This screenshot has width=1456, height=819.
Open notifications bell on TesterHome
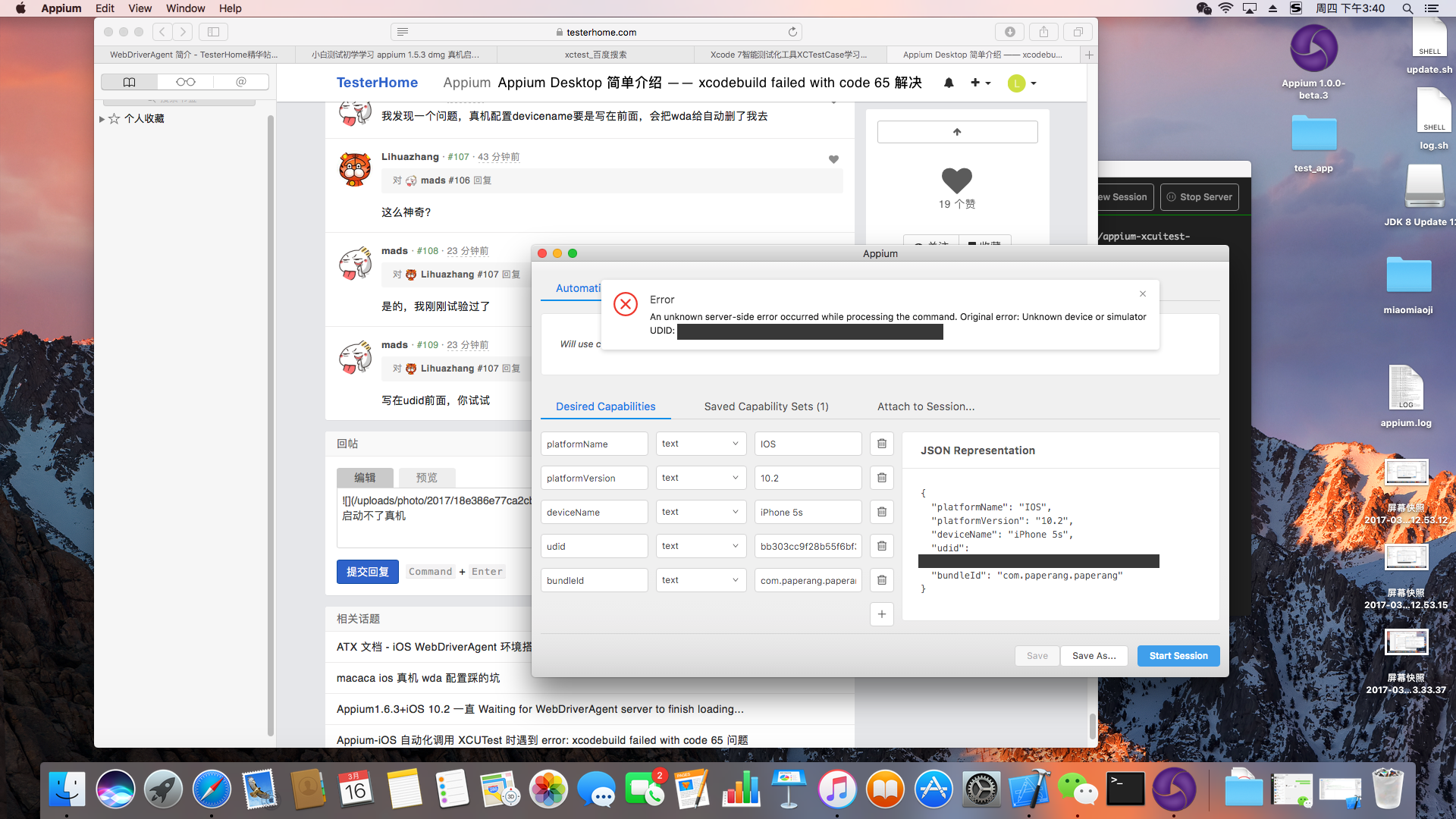[x=949, y=83]
